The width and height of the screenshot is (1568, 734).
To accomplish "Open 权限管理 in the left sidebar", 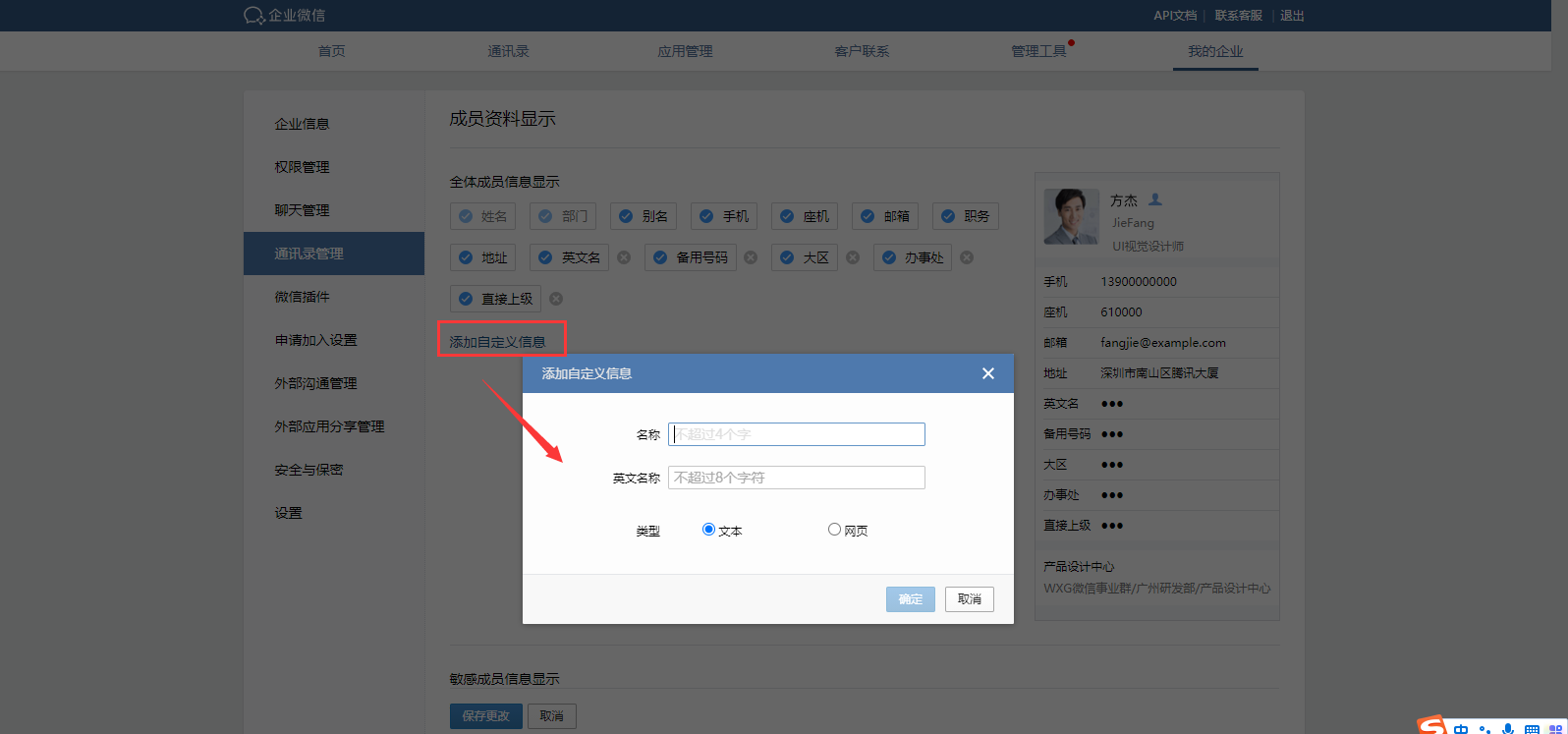I will (303, 167).
